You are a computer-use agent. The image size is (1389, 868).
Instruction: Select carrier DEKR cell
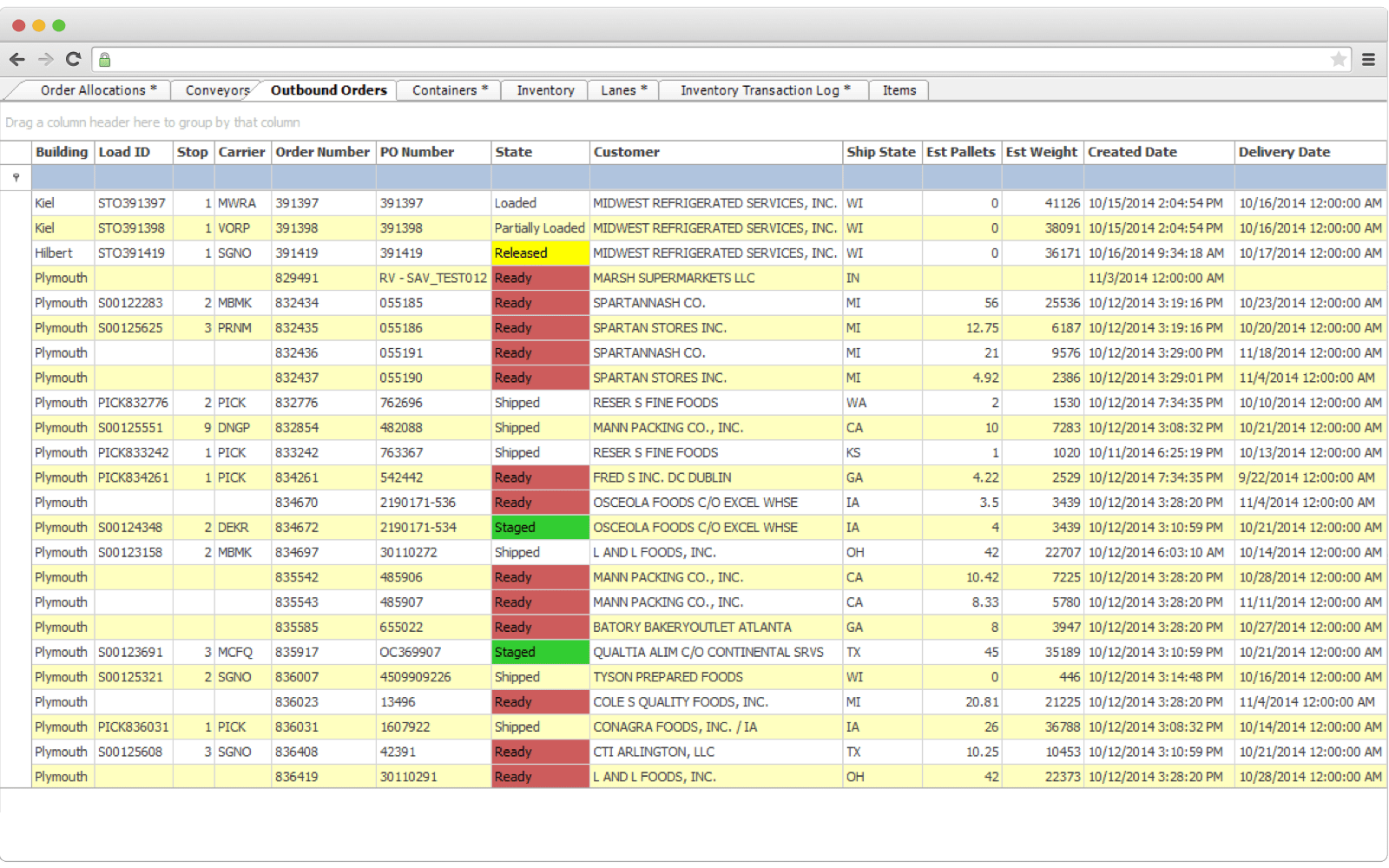242,528
